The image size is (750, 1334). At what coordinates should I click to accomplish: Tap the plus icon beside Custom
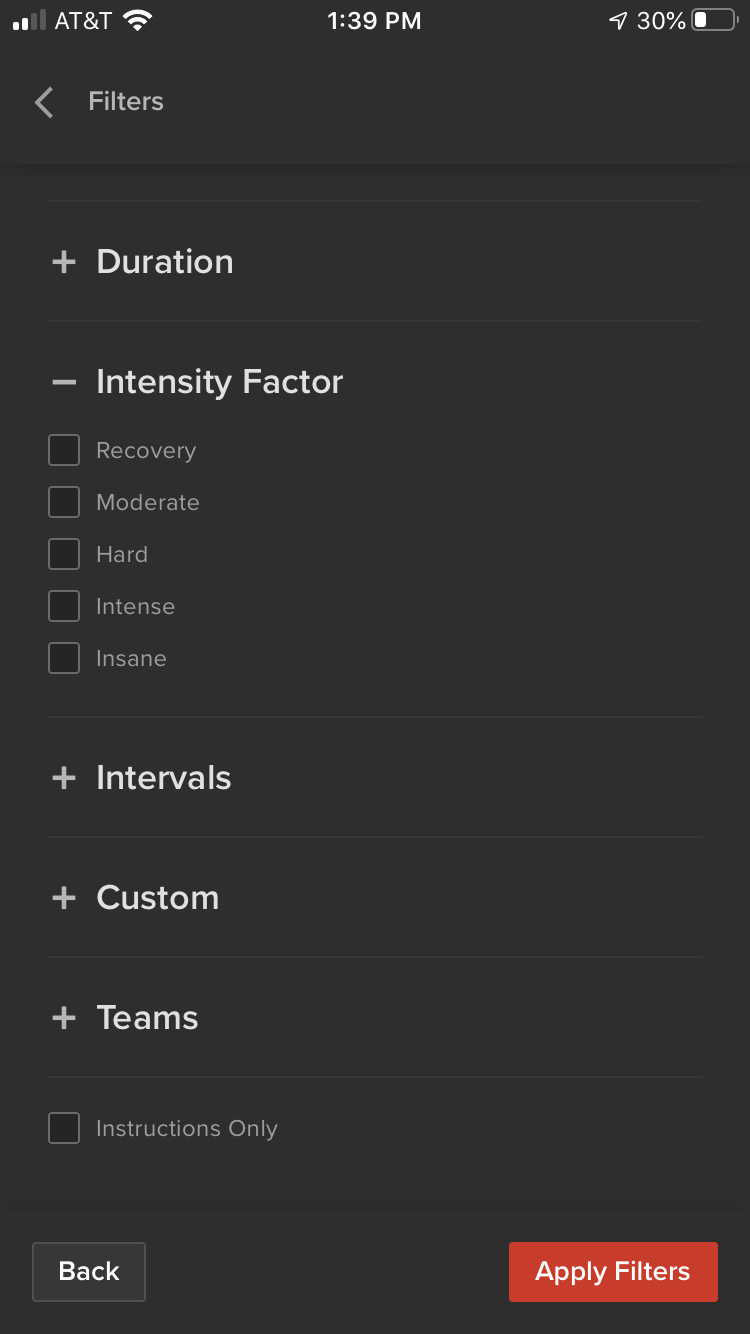[x=64, y=898]
